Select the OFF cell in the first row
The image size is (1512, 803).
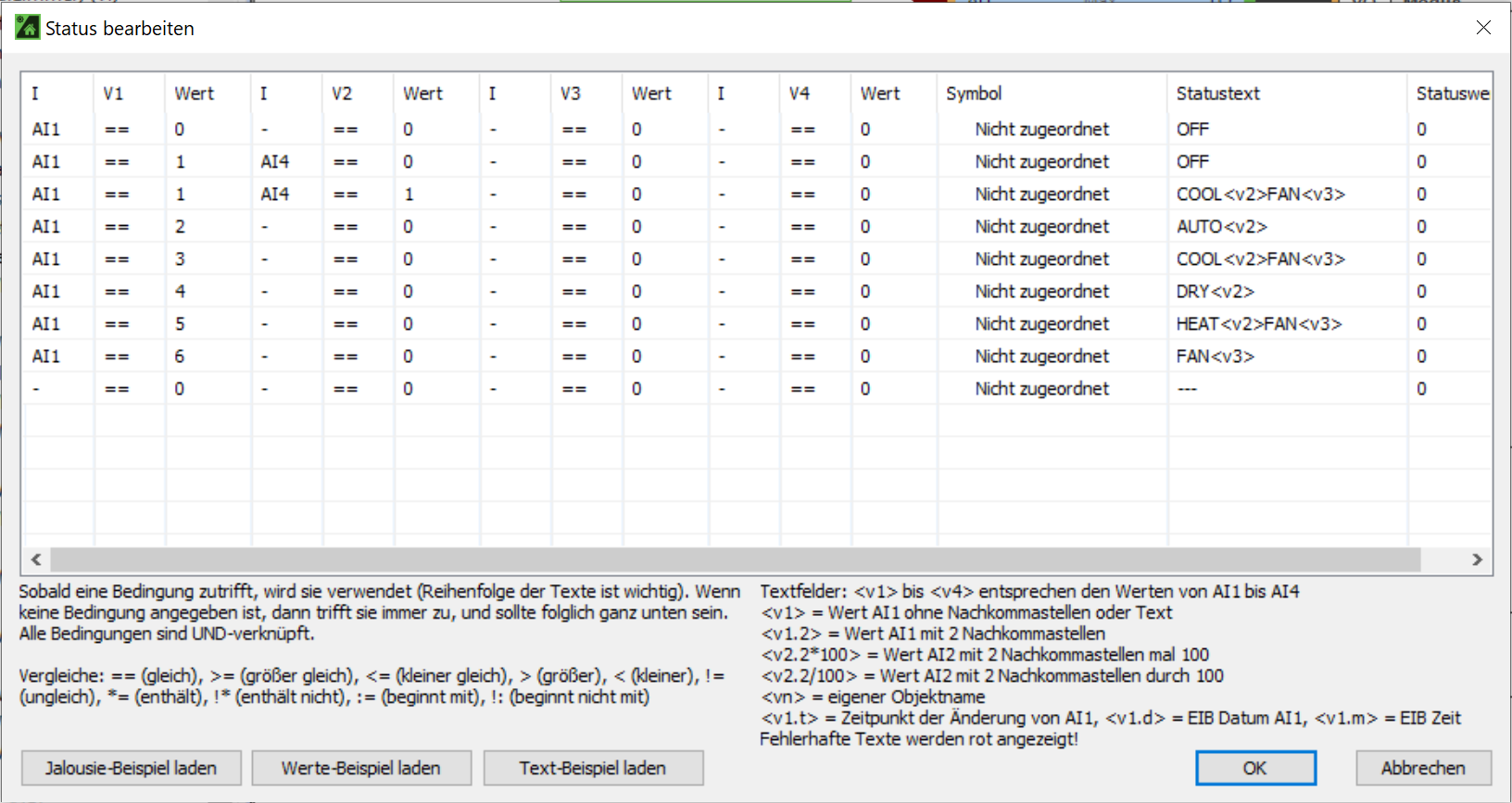[x=1192, y=130]
